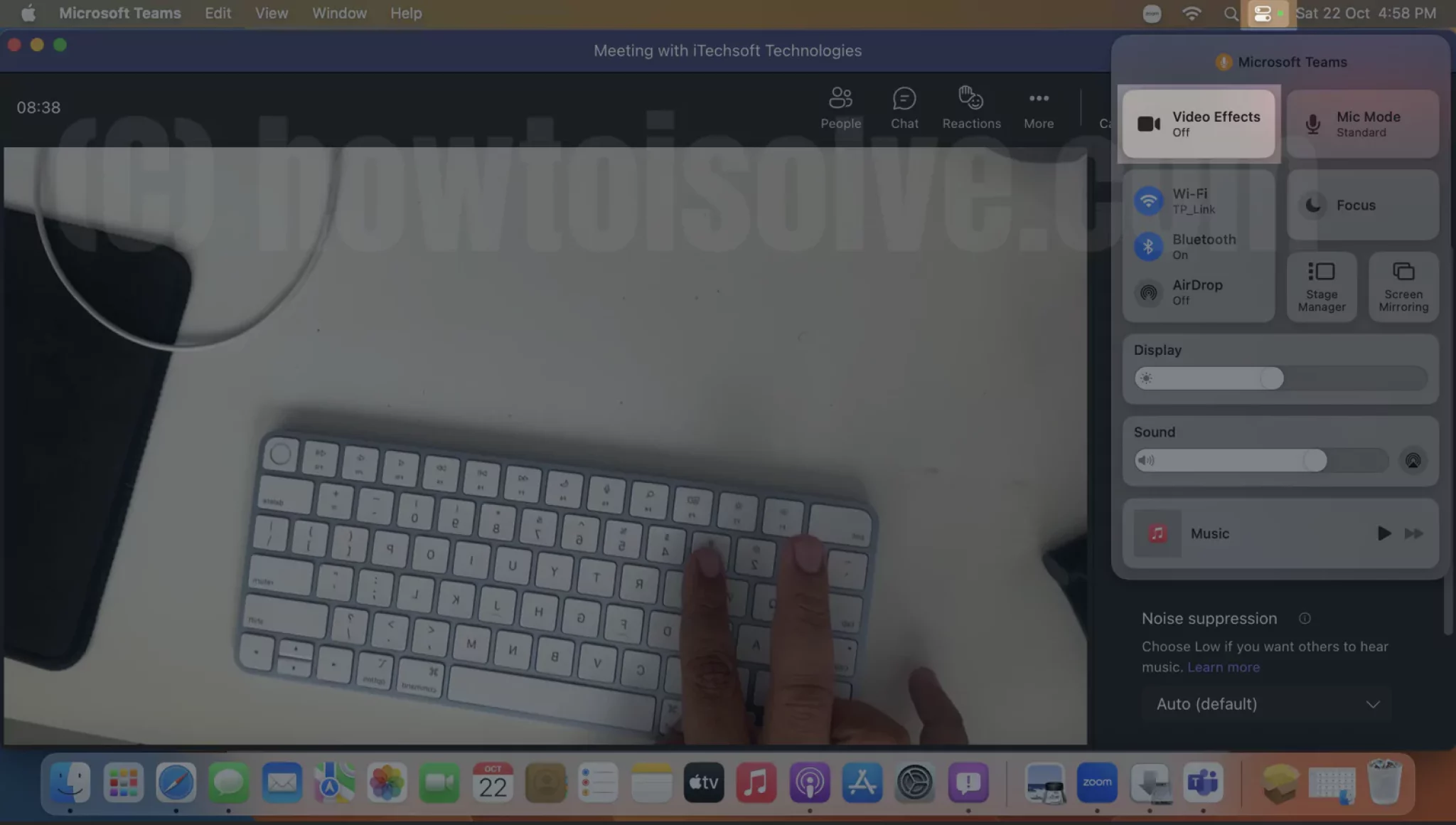Screen dimensions: 1456x825
Task: Open the Chat panel in Teams meeting
Action: (x=904, y=108)
